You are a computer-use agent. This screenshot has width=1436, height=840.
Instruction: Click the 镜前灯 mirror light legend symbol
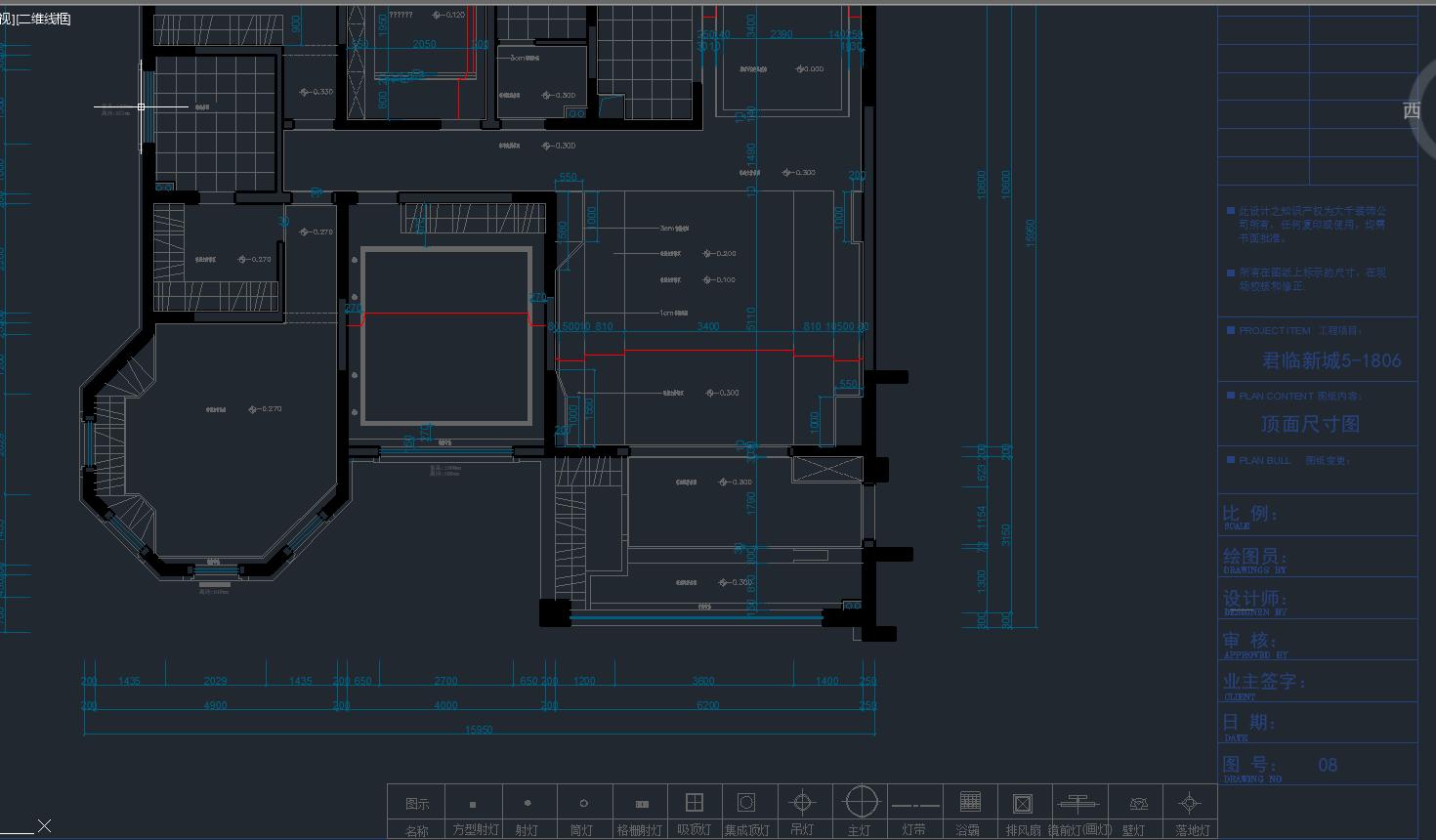[1077, 803]
